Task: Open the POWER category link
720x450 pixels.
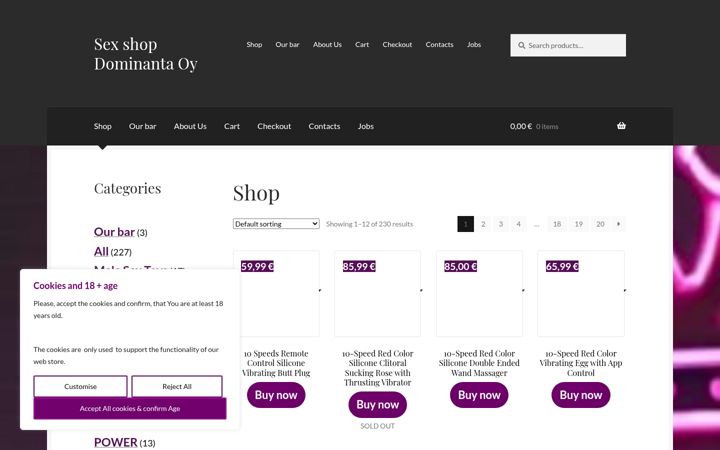Action: click(x=116, y=442)
